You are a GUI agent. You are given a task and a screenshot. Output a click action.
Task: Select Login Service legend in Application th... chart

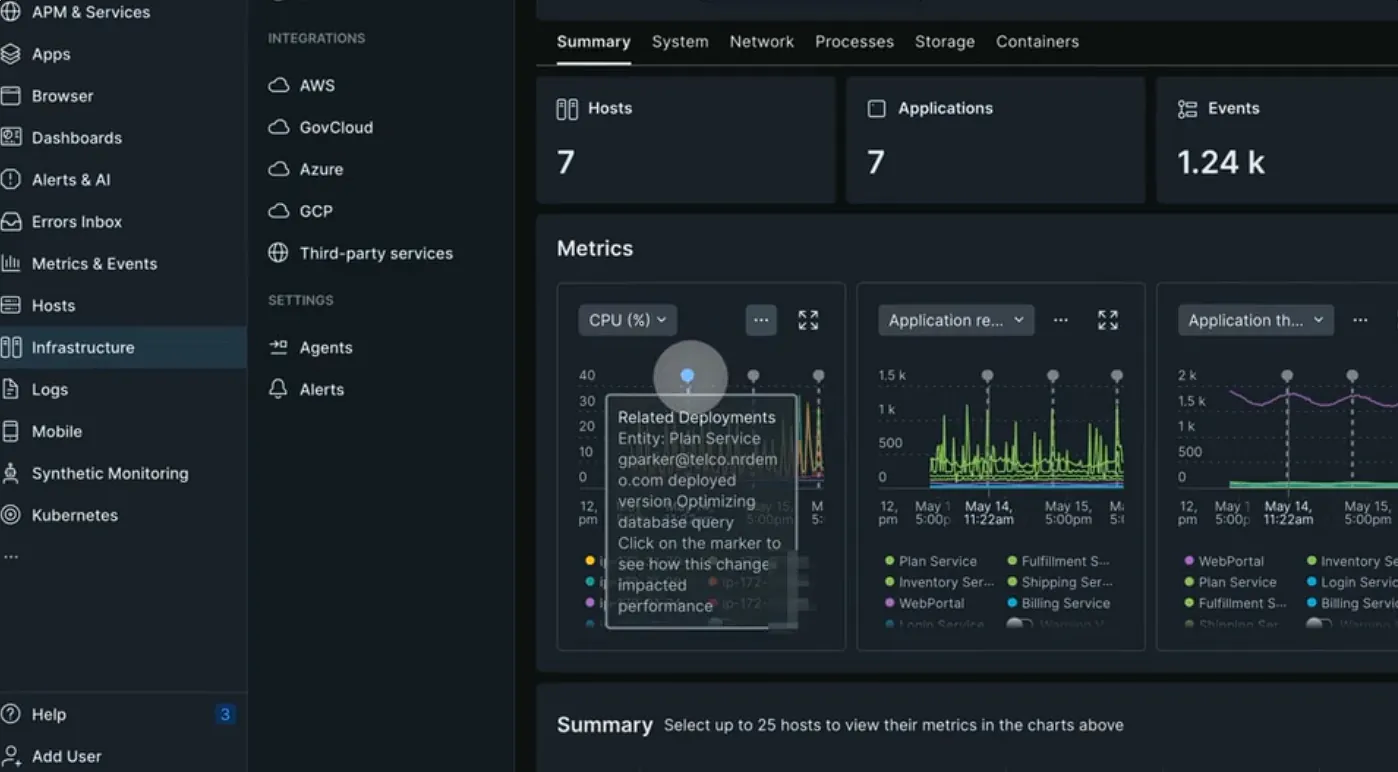[x=1352, y=583]
